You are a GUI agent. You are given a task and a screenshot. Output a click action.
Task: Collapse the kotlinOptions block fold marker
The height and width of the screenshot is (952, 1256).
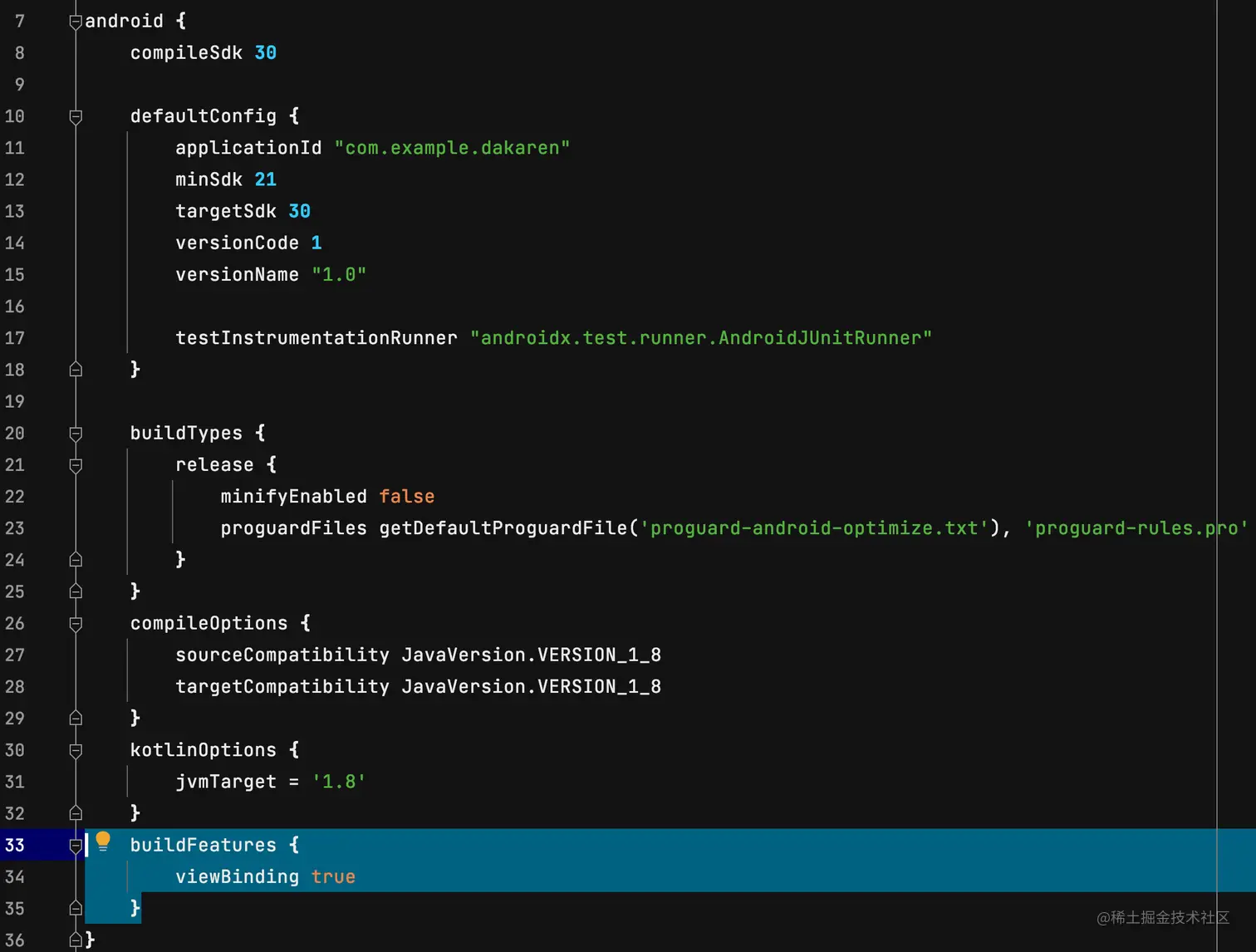tap(76, 751)
